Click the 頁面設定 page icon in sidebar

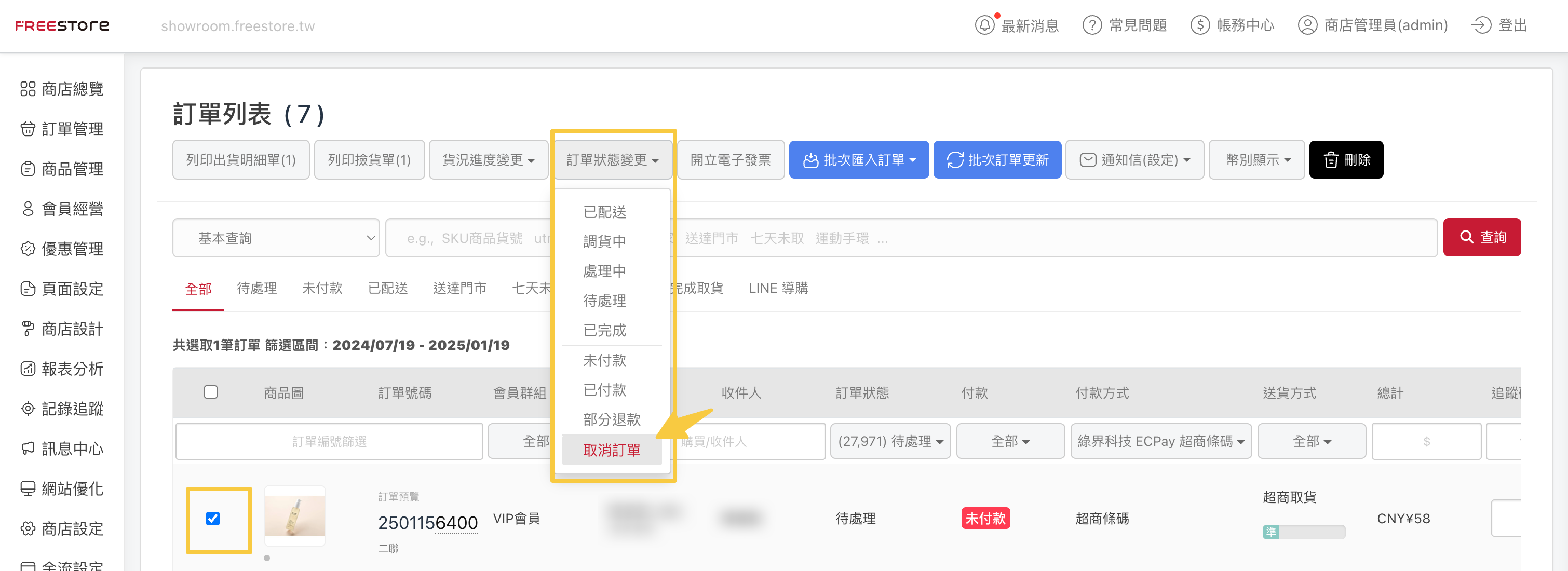click(x=28, y=289)
